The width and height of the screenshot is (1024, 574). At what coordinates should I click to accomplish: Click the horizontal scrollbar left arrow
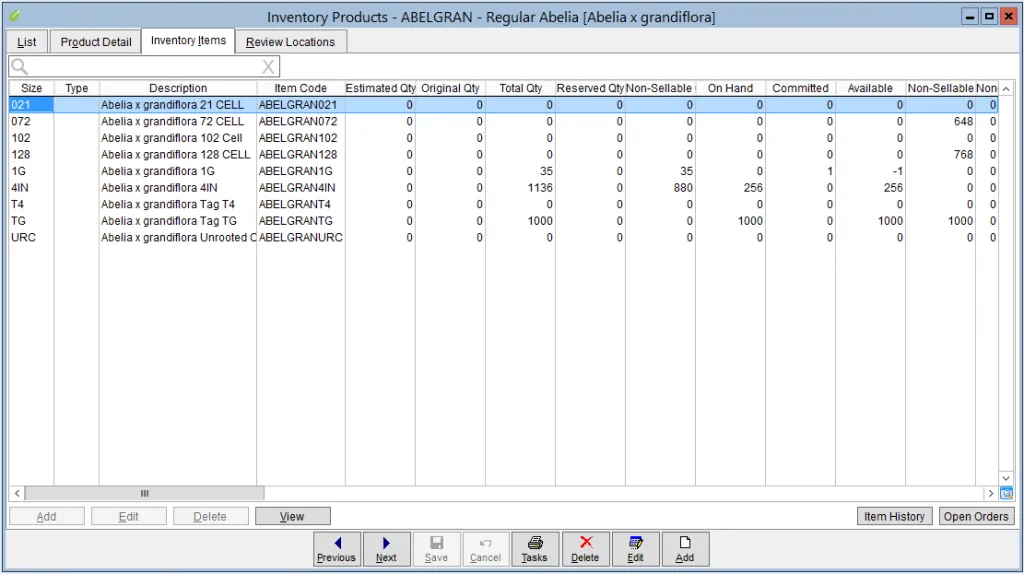point(17,494)
